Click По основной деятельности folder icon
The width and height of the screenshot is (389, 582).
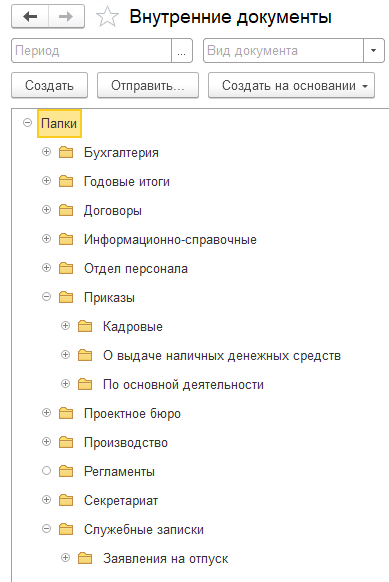85,384
